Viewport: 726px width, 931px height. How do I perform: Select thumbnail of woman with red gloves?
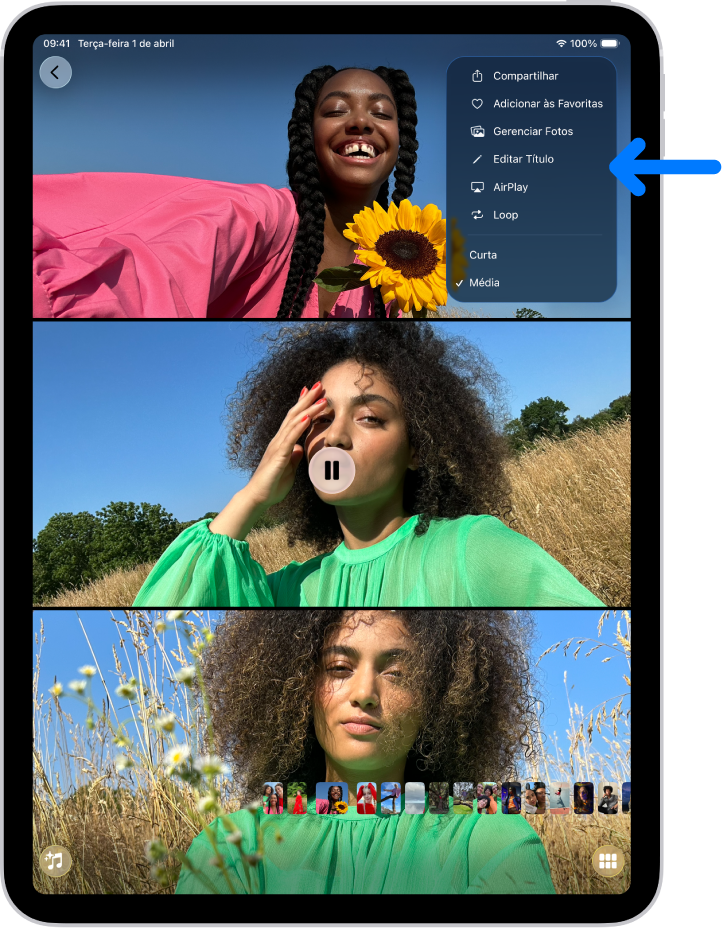click(x=367, y=798)
